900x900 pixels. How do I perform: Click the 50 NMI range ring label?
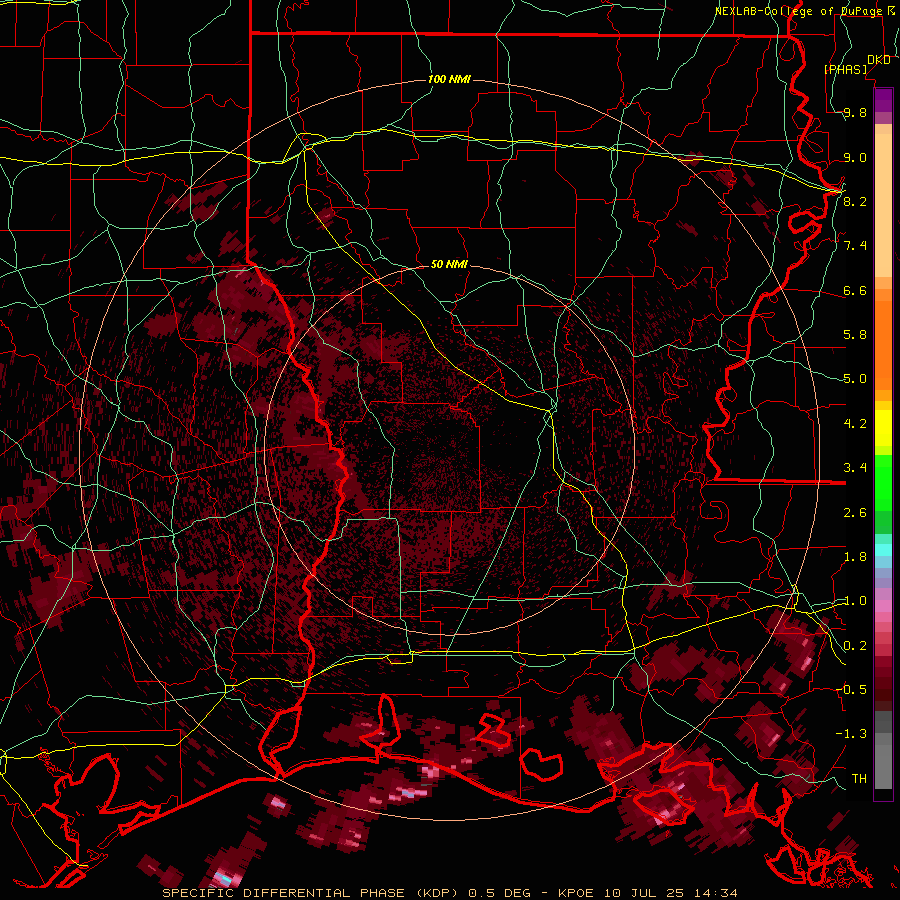pos(449,264)
